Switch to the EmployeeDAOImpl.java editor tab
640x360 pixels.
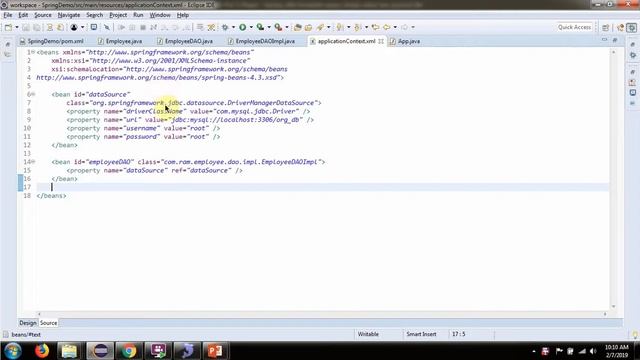tap(261, 41)
